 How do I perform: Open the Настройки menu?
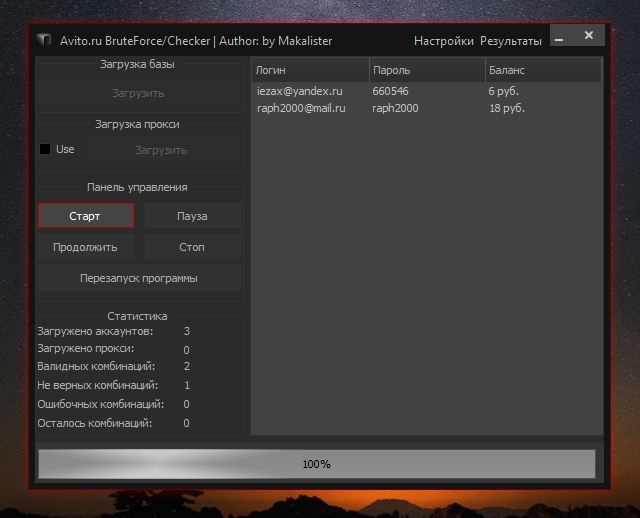(443, 41)
